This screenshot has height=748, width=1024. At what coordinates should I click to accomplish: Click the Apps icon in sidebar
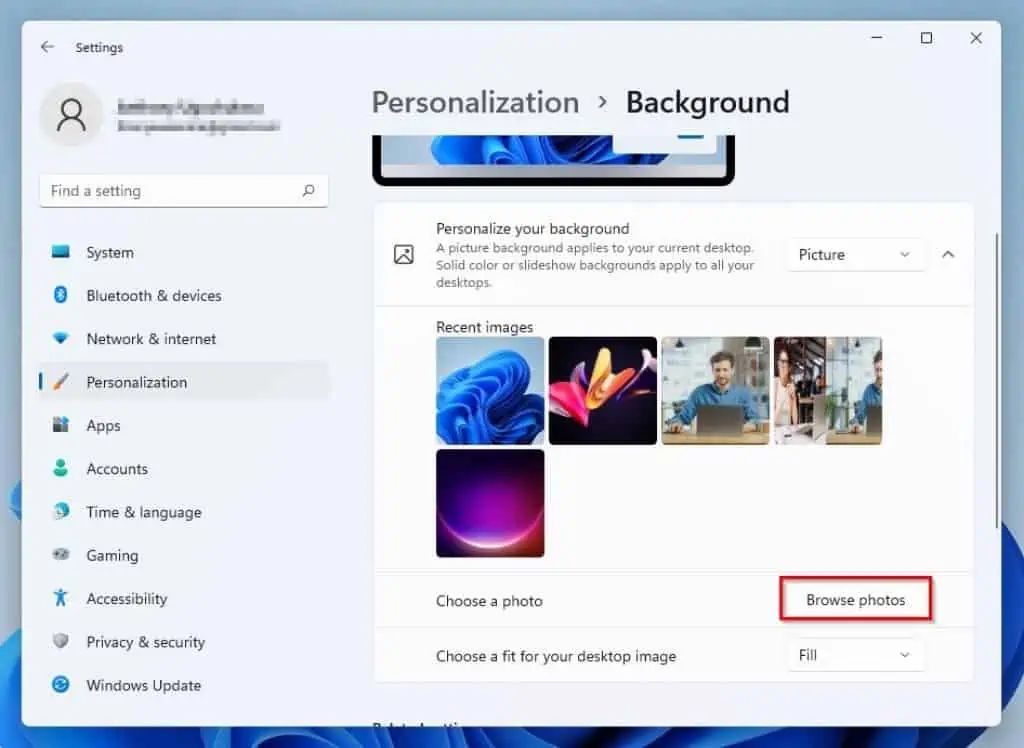[61, 425]
